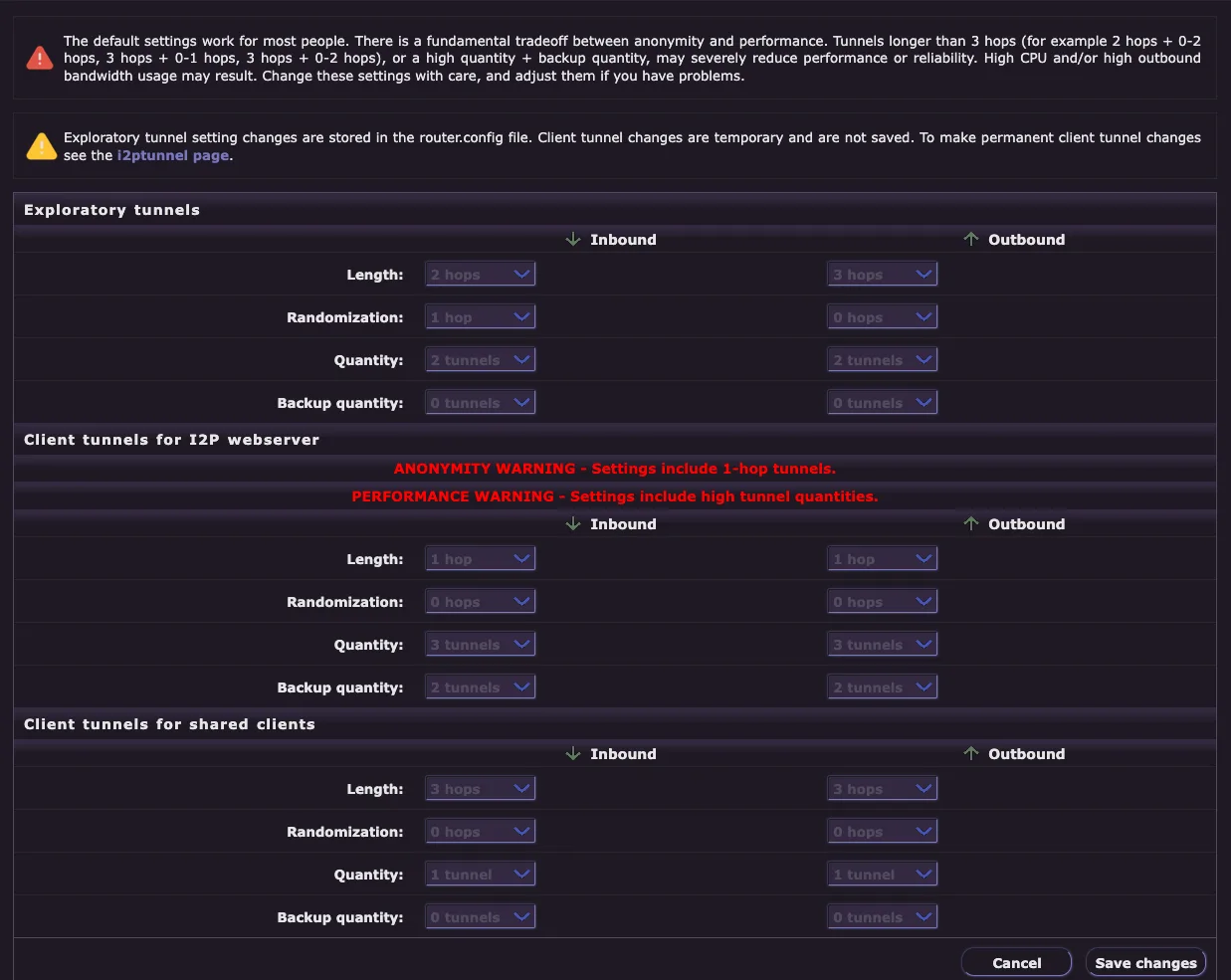Open the webserver inbound Length dropdown

point(480,558)
